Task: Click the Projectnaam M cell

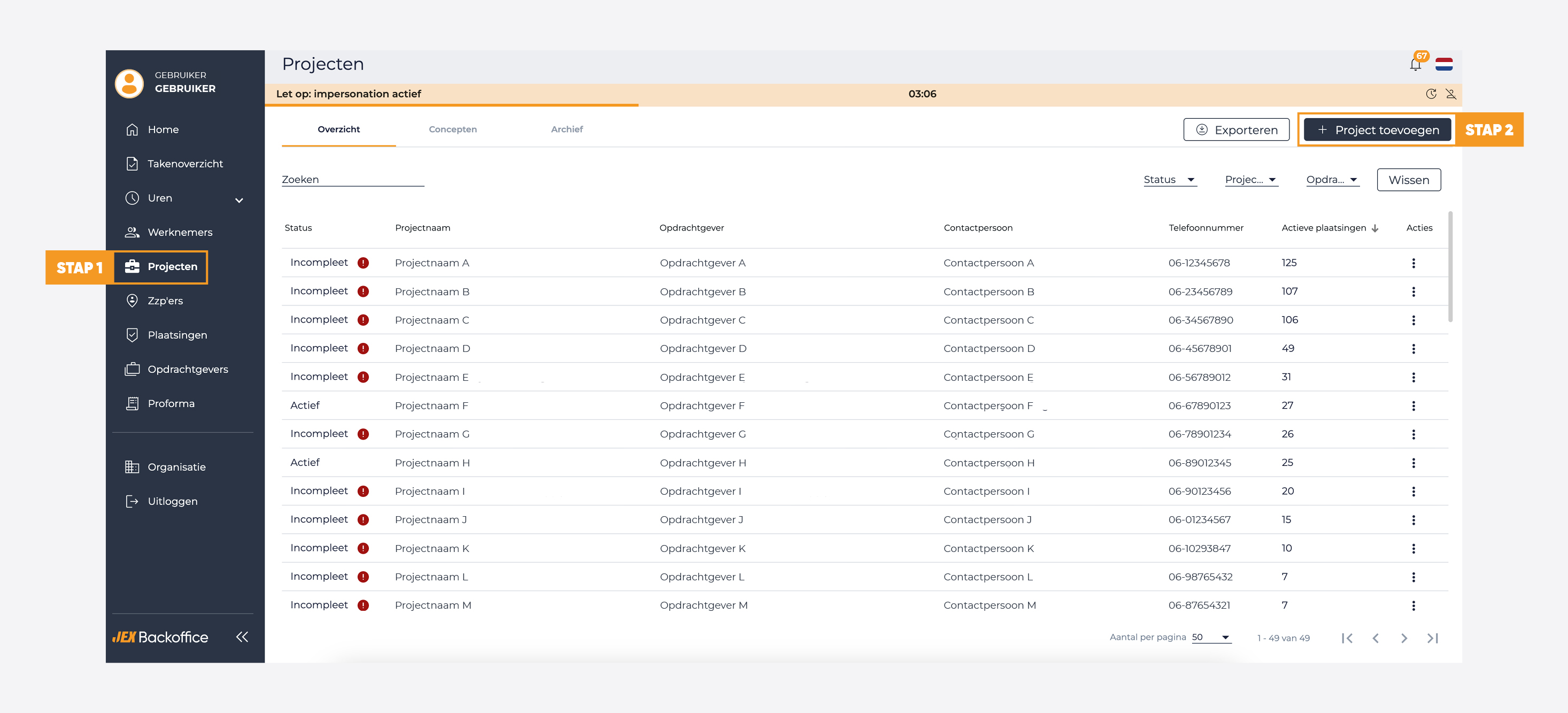Action: [433, 606]
